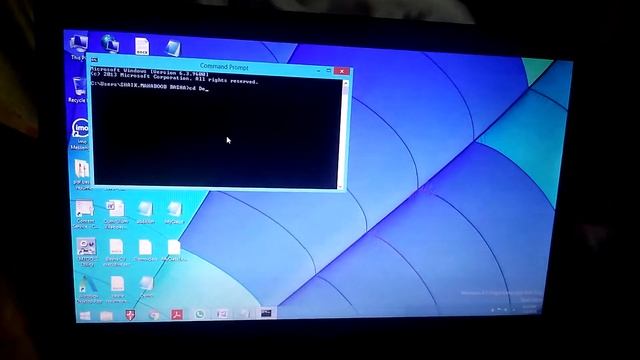Open the This PC desktop icon
The width and height of the screenshot is (640, 360).
(79, 45)
